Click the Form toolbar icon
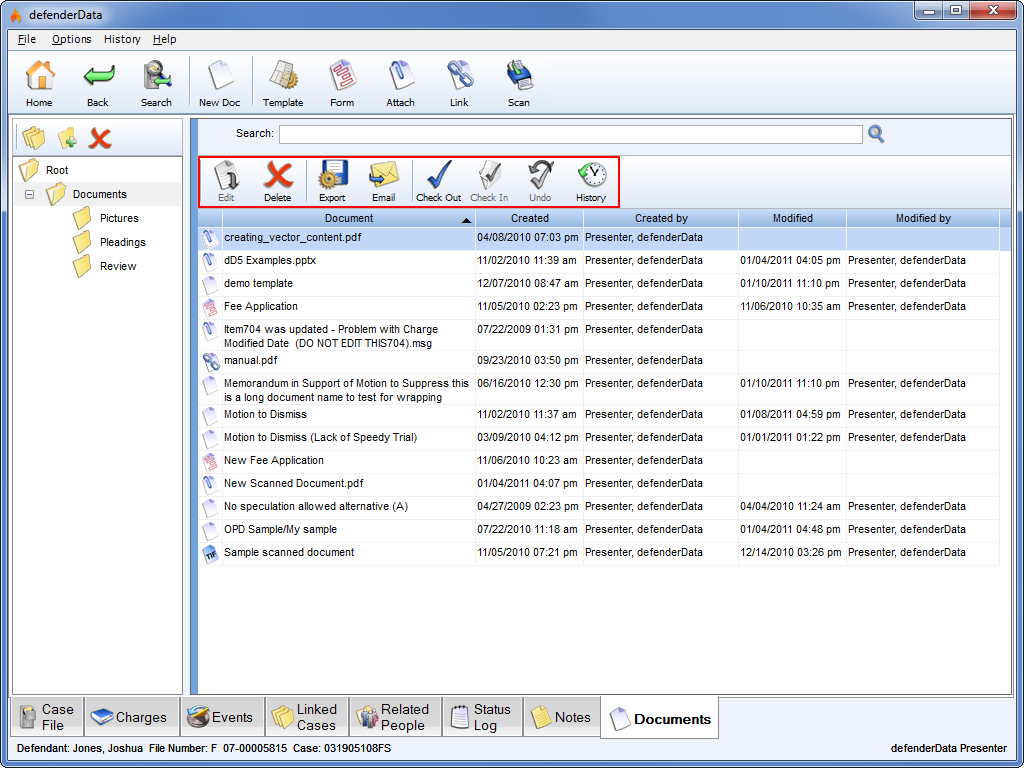 [342, 83]
